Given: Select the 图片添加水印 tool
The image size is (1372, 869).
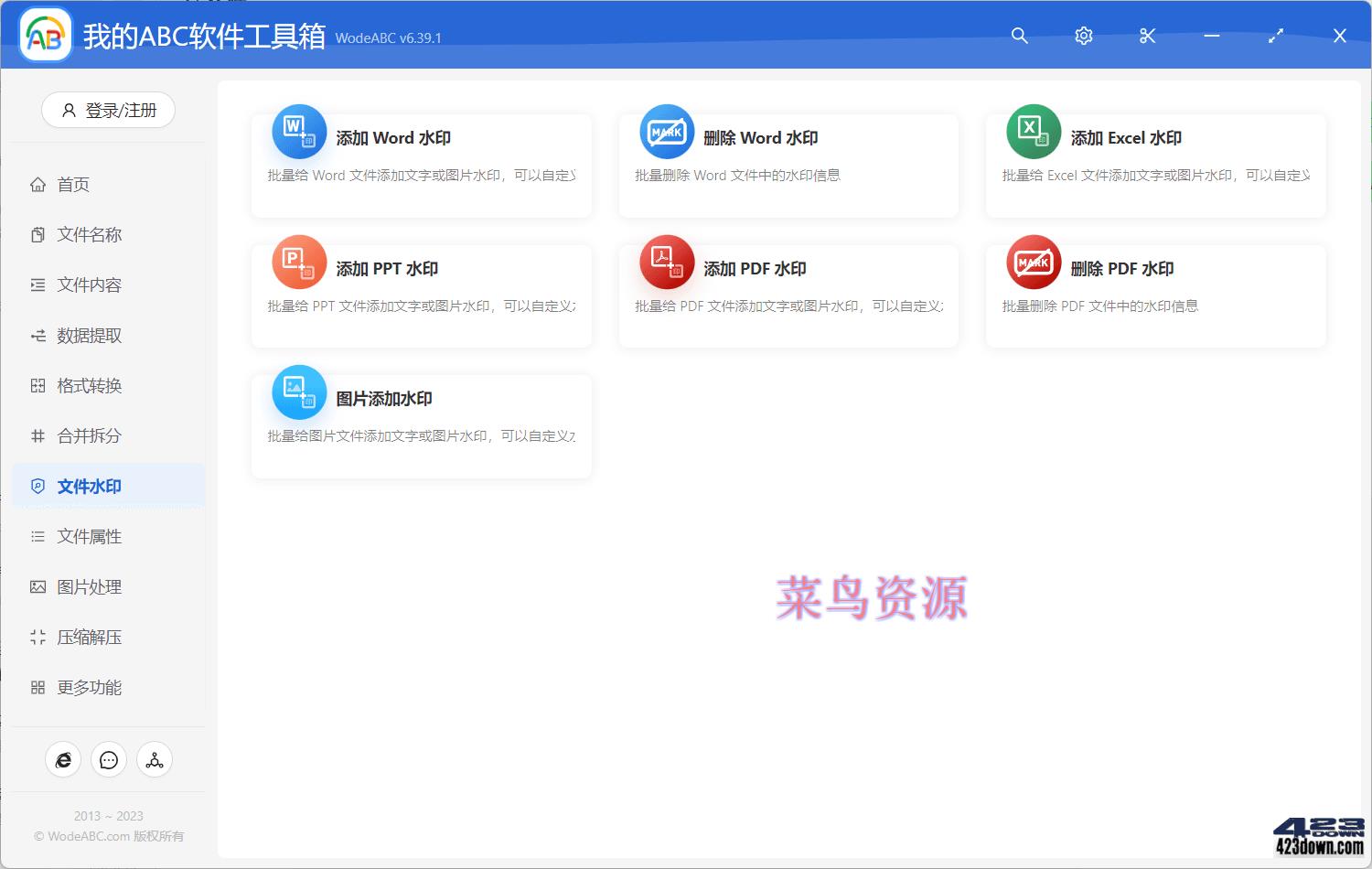Looking at the screenshot, I should (x=420, y=424).
